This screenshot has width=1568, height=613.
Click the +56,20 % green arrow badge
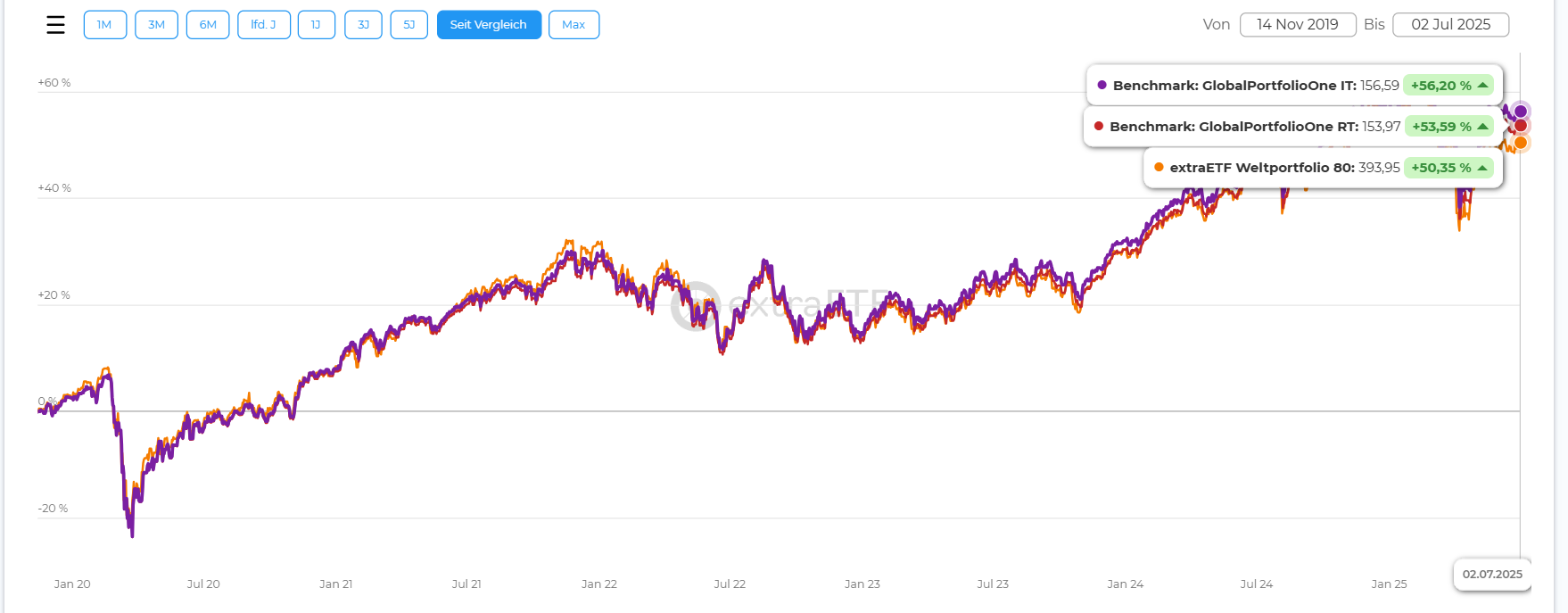pos(1448,86)
